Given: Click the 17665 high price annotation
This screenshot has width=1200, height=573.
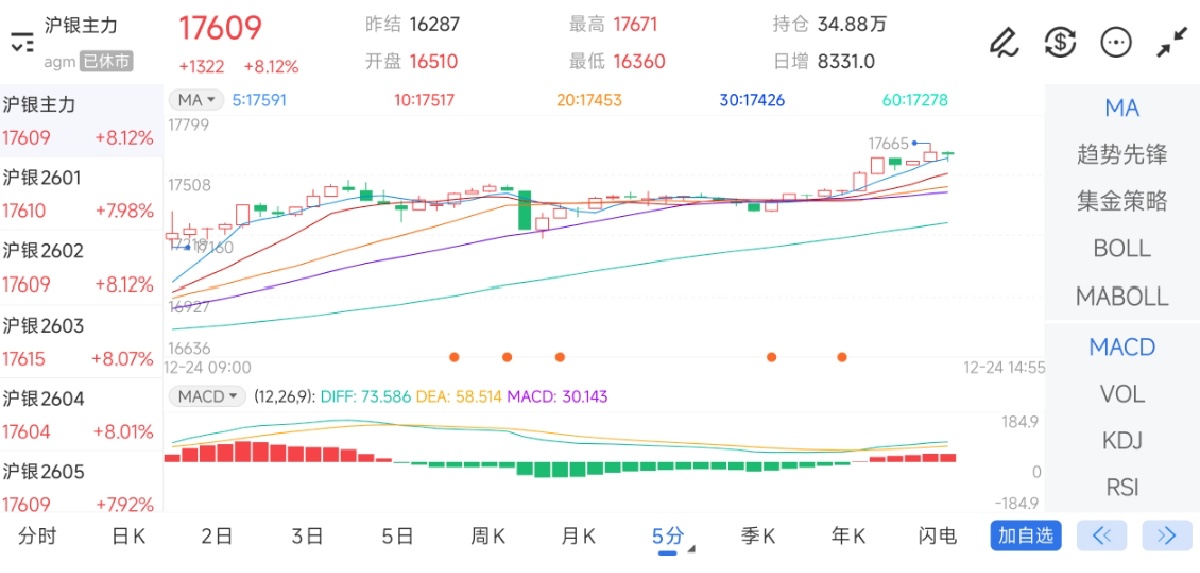Looking at the screenshot, I should point(889,143).
